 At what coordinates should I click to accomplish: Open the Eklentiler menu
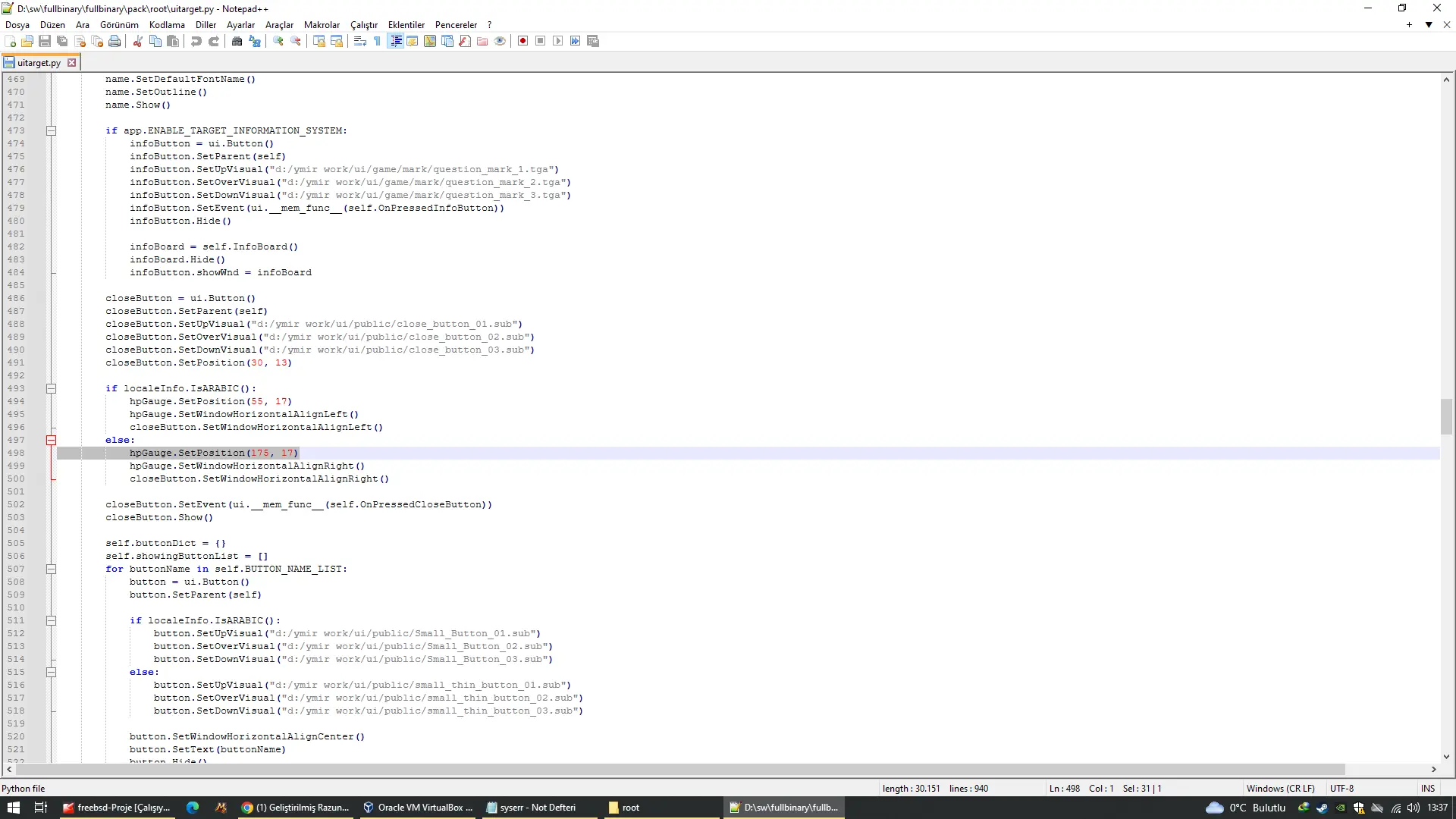tap(406, 25)
